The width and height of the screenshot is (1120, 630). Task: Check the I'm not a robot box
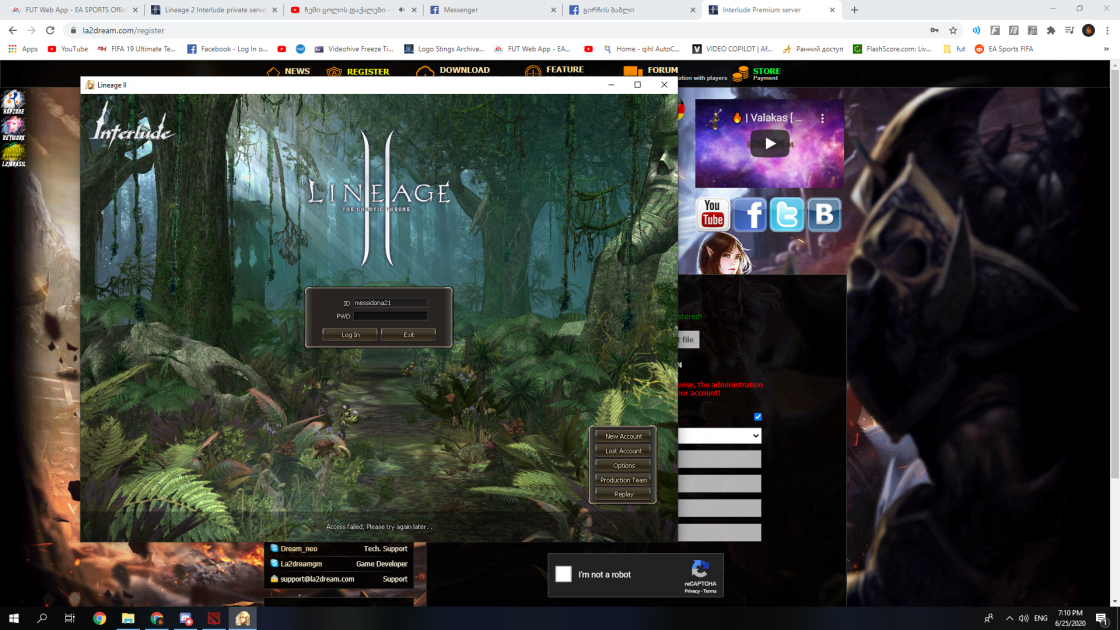click(563, 574)
